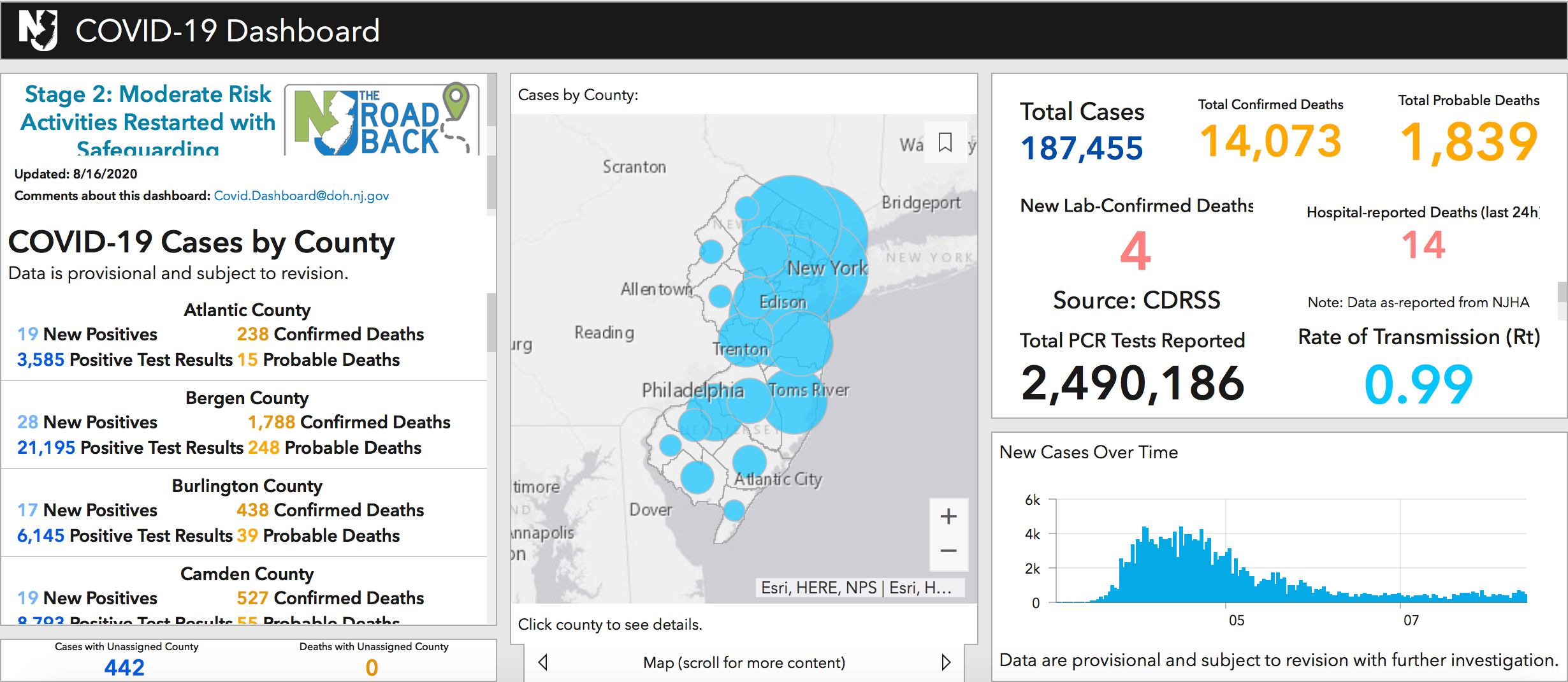Select Camden County in the list
Screen dimensions: 1568x682
[x=247, y=574]
